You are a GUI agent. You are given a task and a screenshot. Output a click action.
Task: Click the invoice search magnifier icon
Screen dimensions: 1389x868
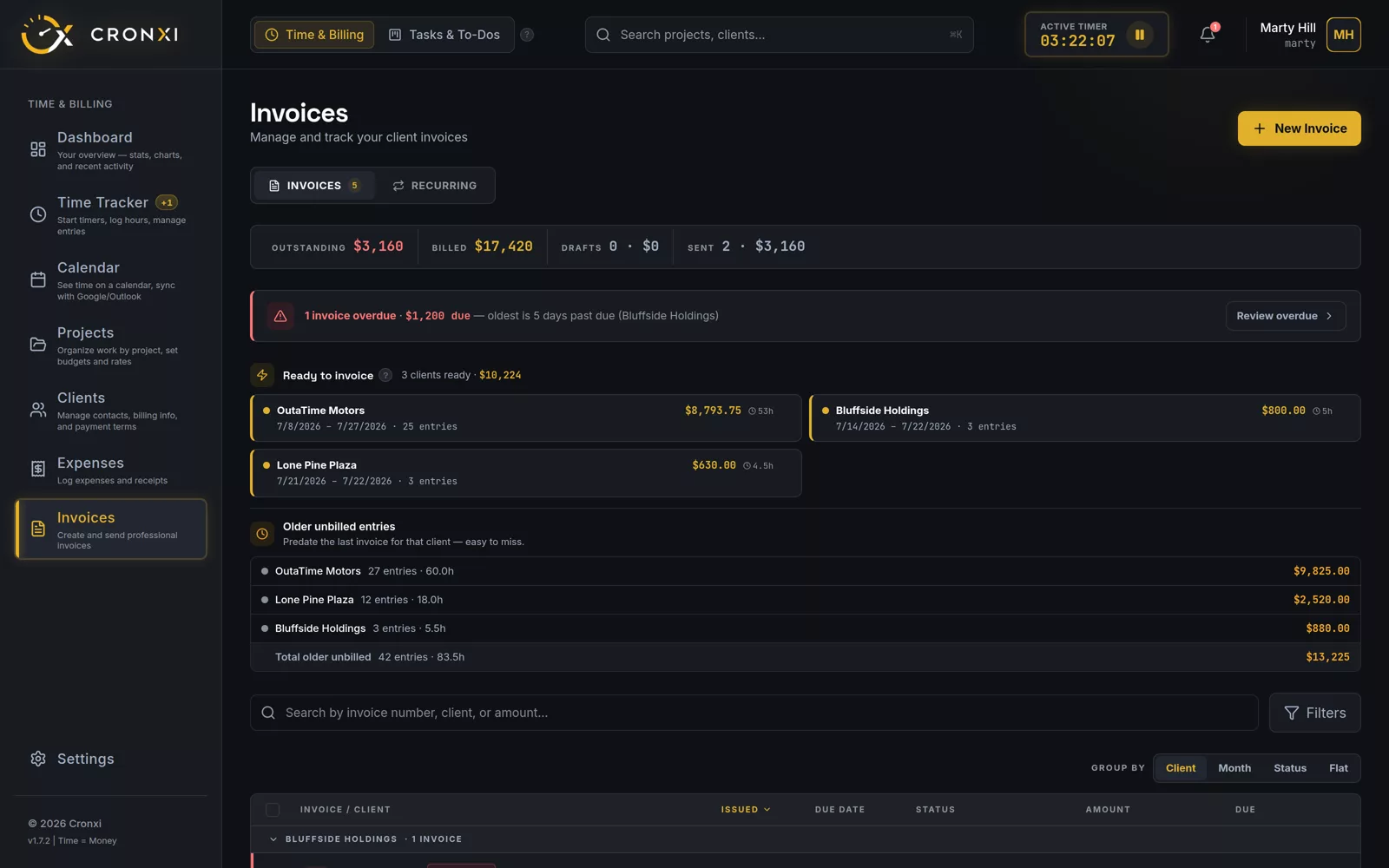click(x=268, y=713)
